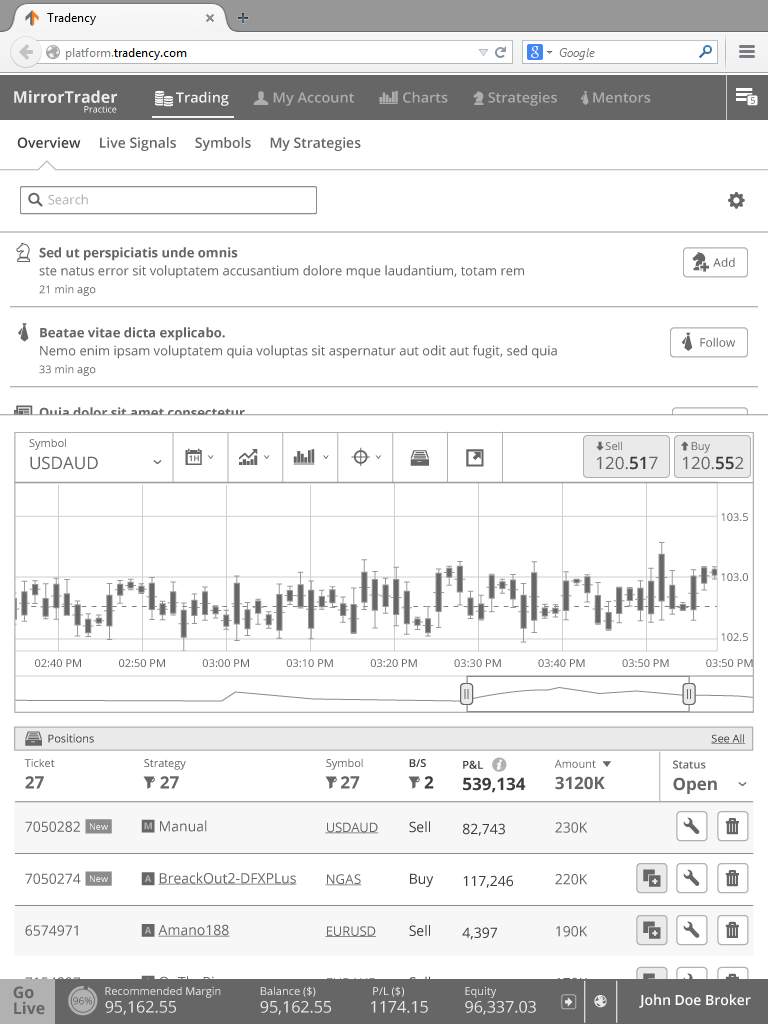768x1024 pixels.
Task: Click the duplicate icon for Amano188 position
Action: (651, 931)
